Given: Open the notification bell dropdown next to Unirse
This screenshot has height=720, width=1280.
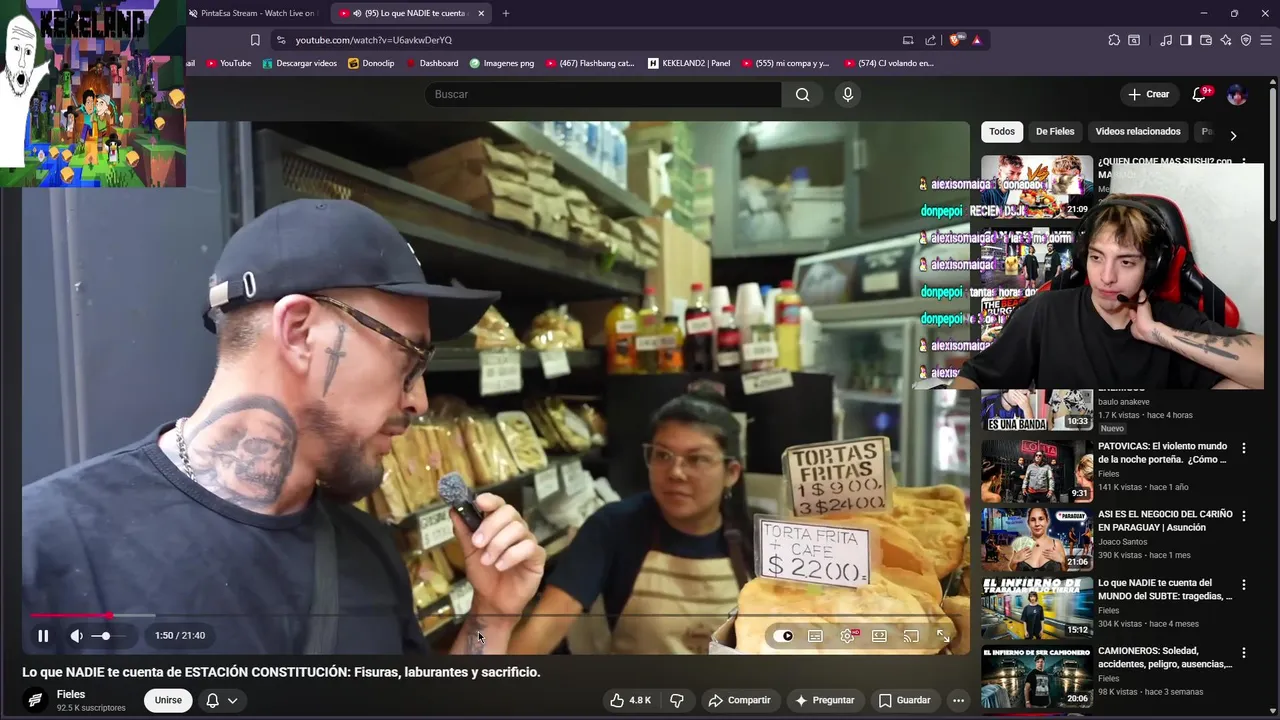Looking at the screenshot, I should click(222, 700).
